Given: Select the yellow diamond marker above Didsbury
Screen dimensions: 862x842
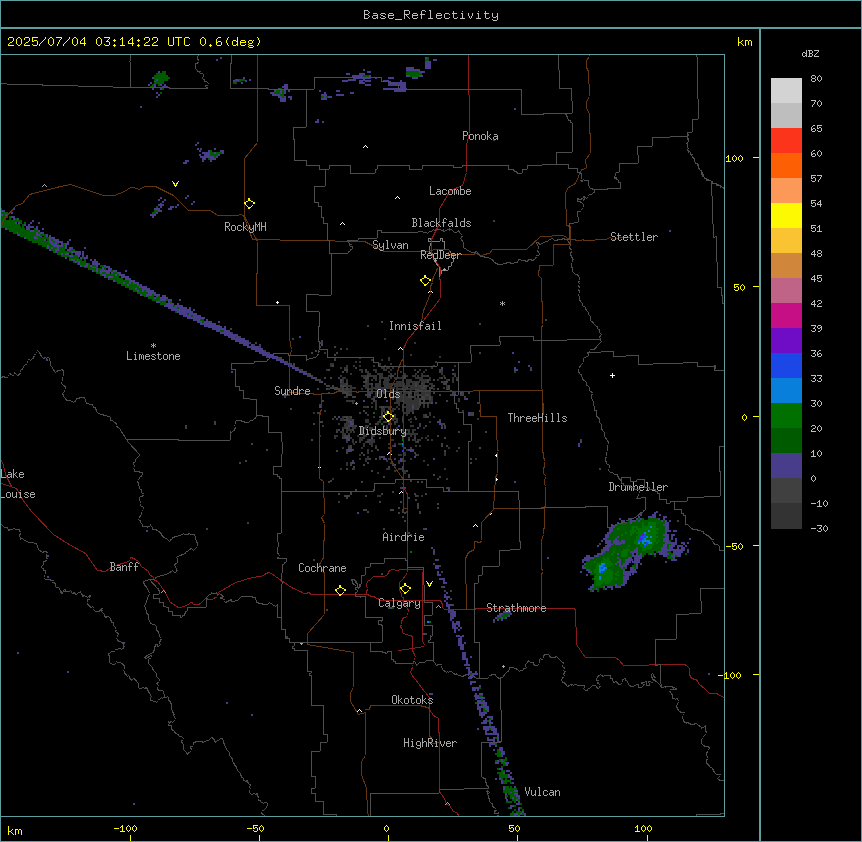Looking at the screenshot, I should (x=388, y=417).
